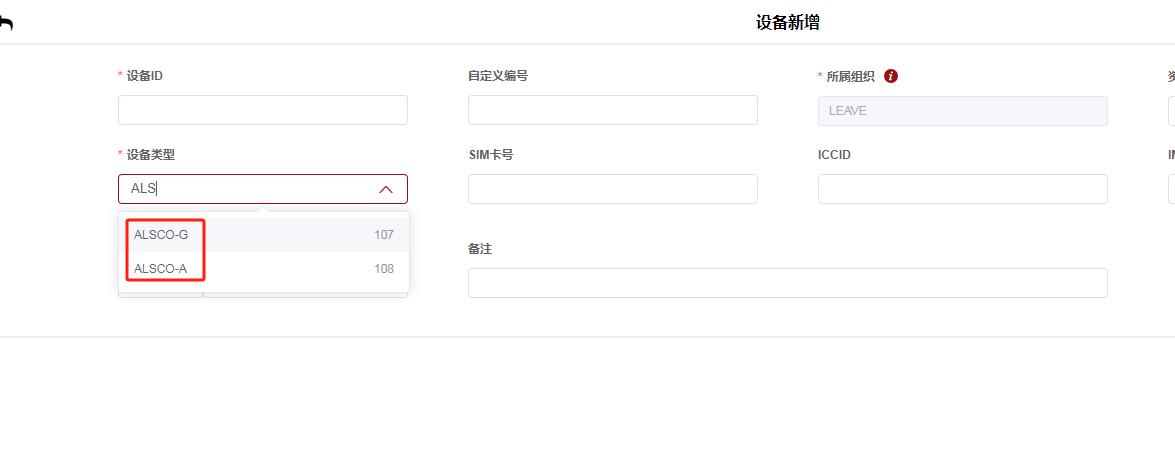Focus the 设备ID input field

coord(262,110)
